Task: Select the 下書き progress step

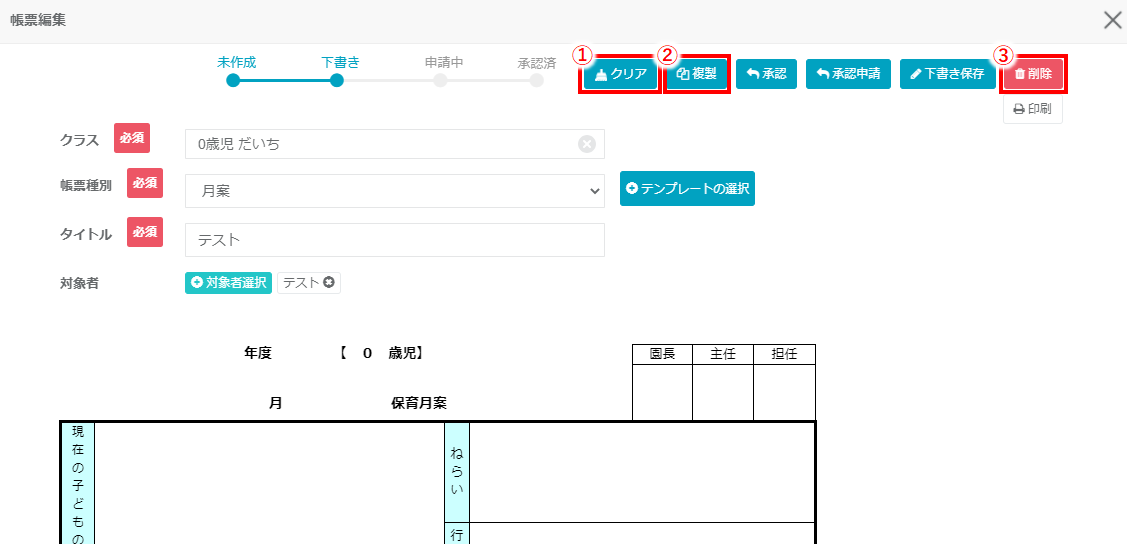Action: click(x=337, y=80)
